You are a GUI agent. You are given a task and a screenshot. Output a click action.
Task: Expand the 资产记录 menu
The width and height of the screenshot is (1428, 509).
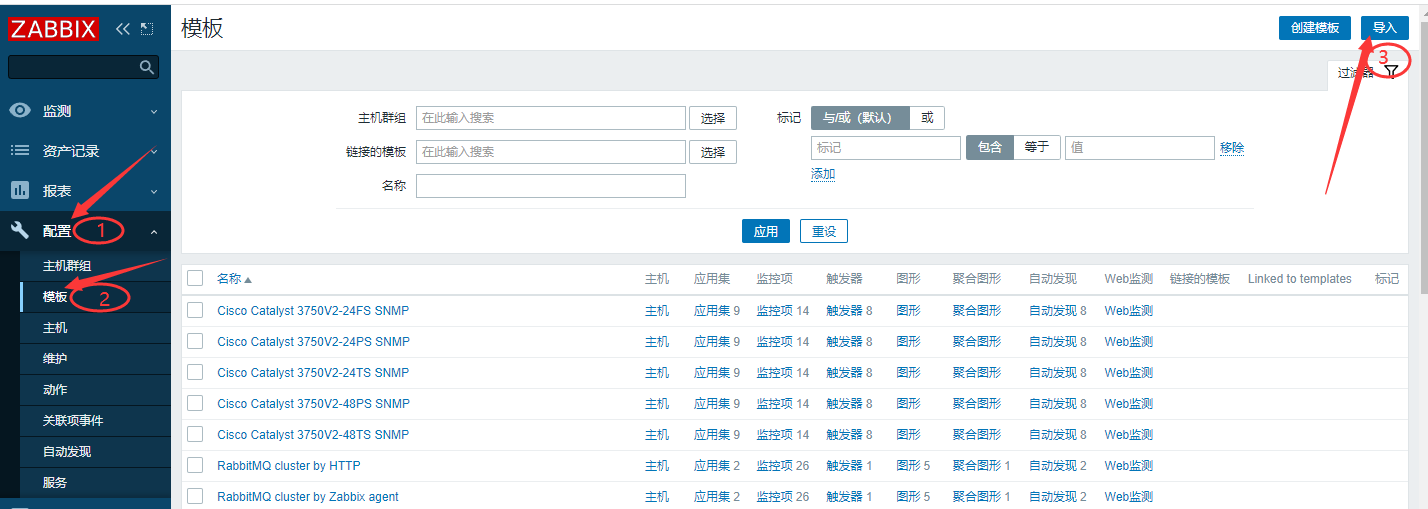point(153,151)
